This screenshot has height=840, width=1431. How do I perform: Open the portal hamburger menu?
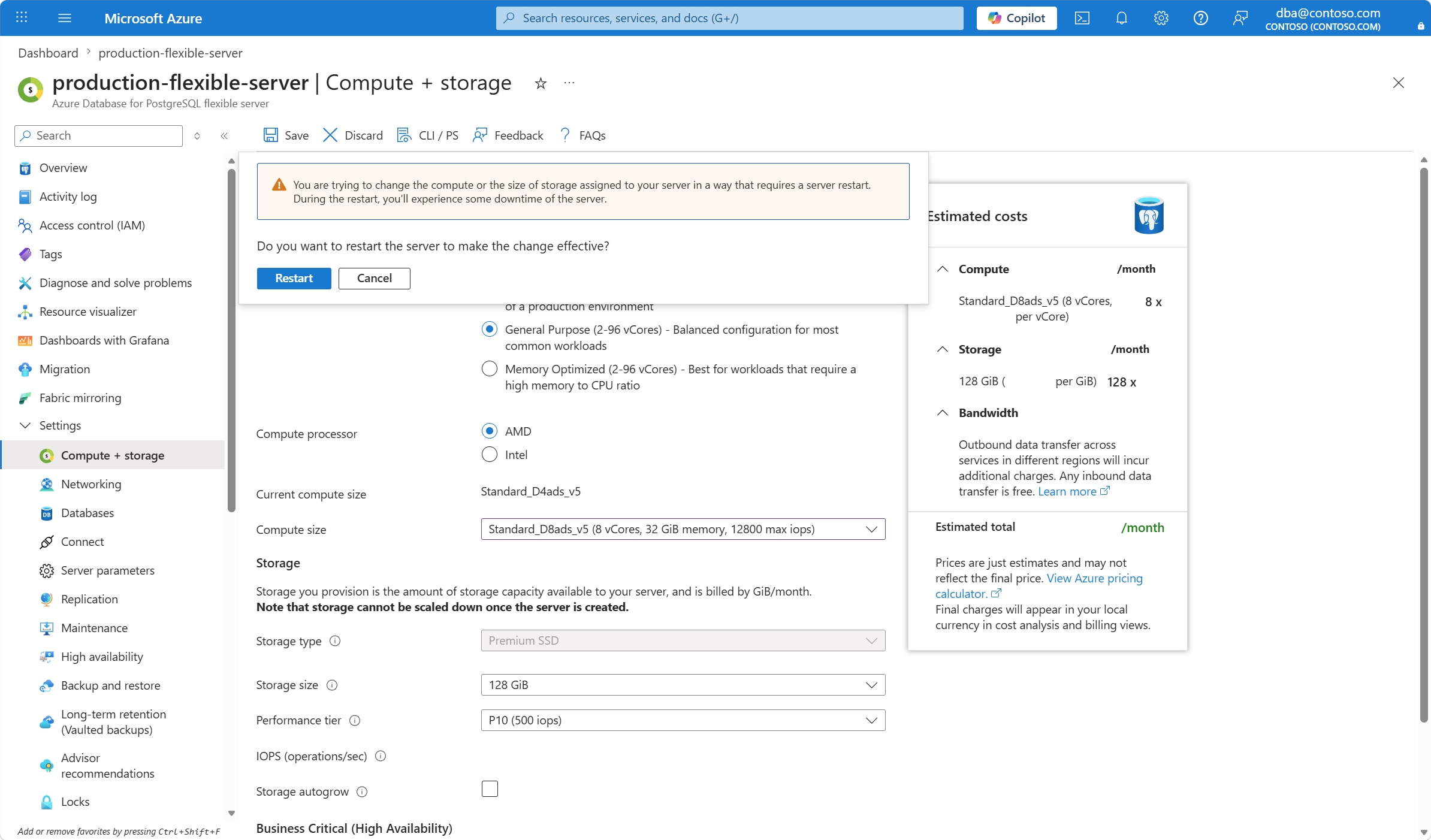click(x=65, y=18)
